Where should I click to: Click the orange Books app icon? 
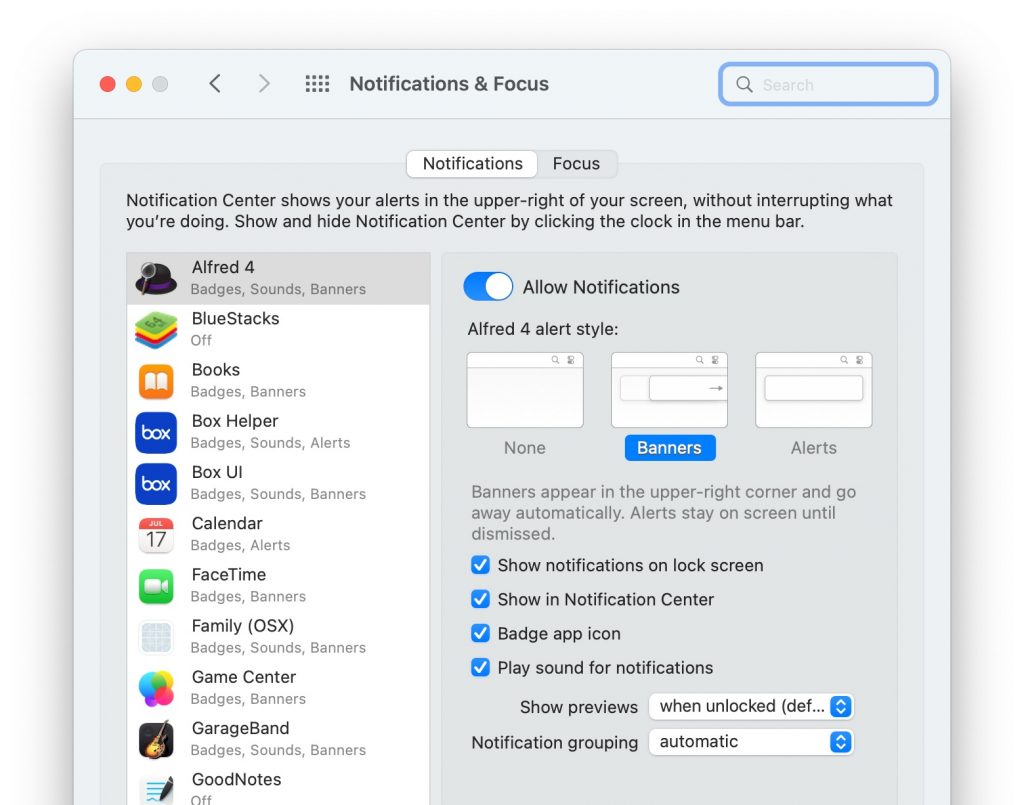point(156,381)
